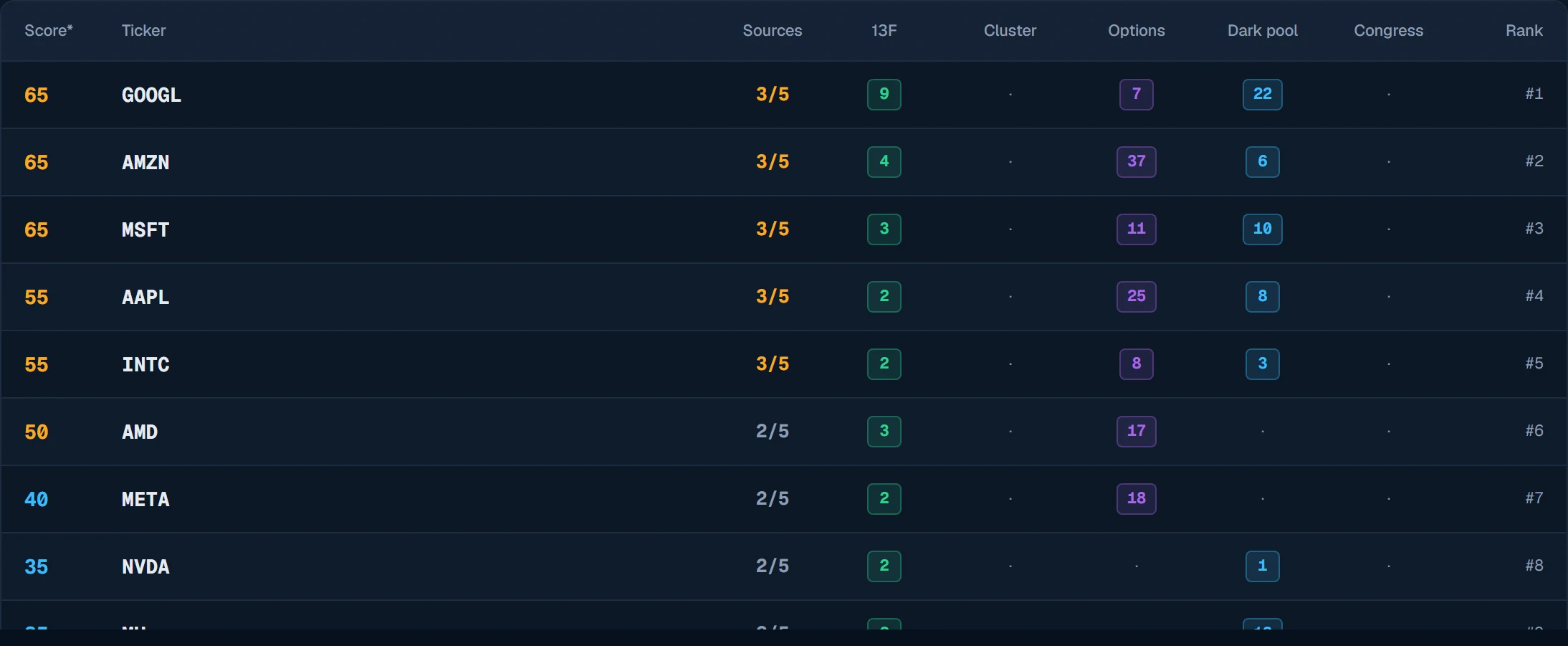The width and height of the screenshot is (1568, 646).
Task: Click GOOGL dark pool badge showing 22
Action: 1262,95
